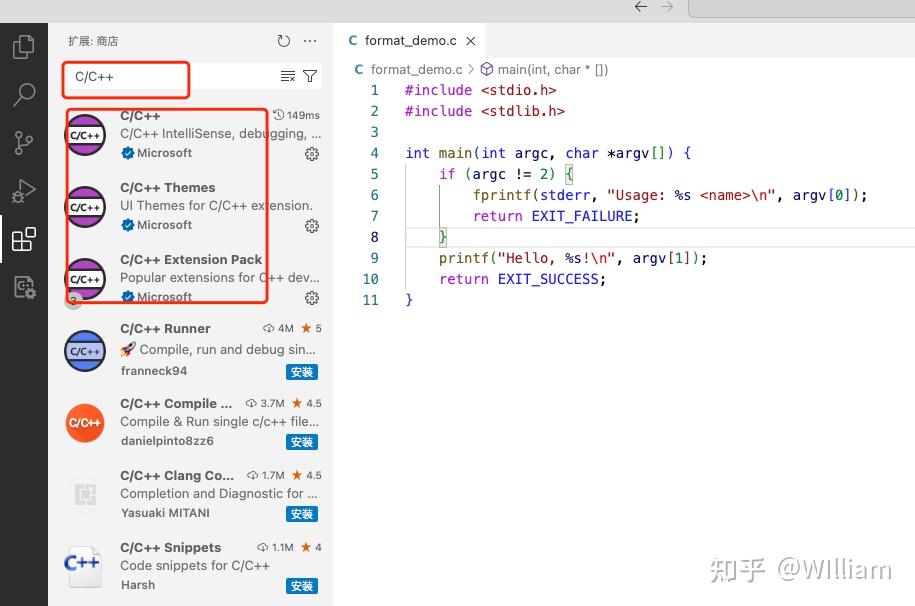Open the Explorer view in activity bar
Screen dimensions: 915x606
24,46
